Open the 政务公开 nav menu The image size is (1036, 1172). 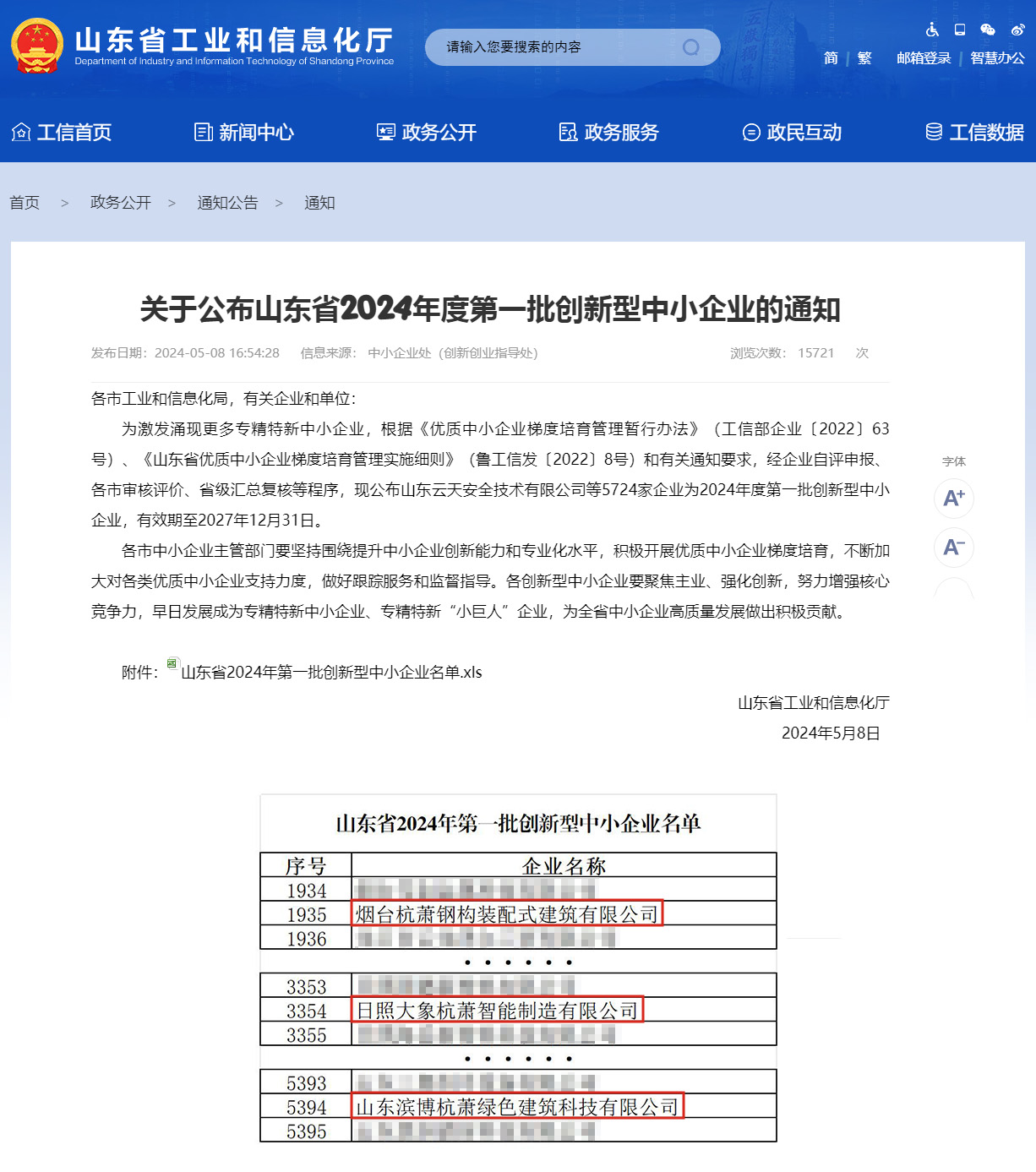pyautogui.click(x=427, y=133)
